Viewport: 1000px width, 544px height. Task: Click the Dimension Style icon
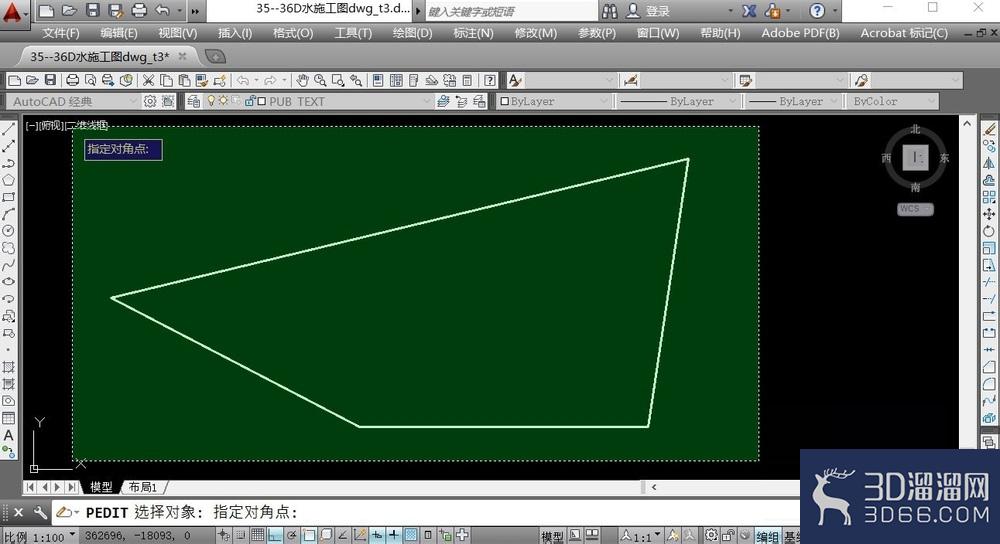[x=631, y=80]
